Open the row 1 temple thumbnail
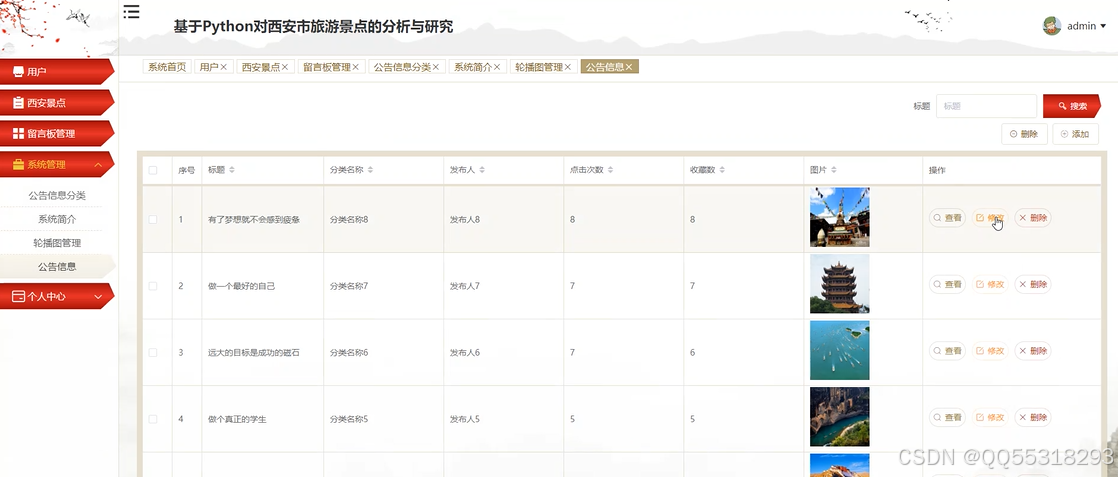1118x477 pixels. (x=840, y=217)
